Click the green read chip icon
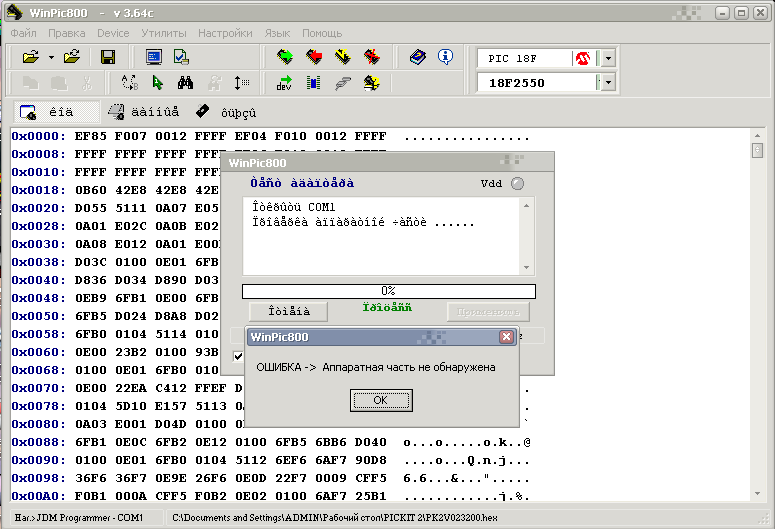 (x=285, y=57)
